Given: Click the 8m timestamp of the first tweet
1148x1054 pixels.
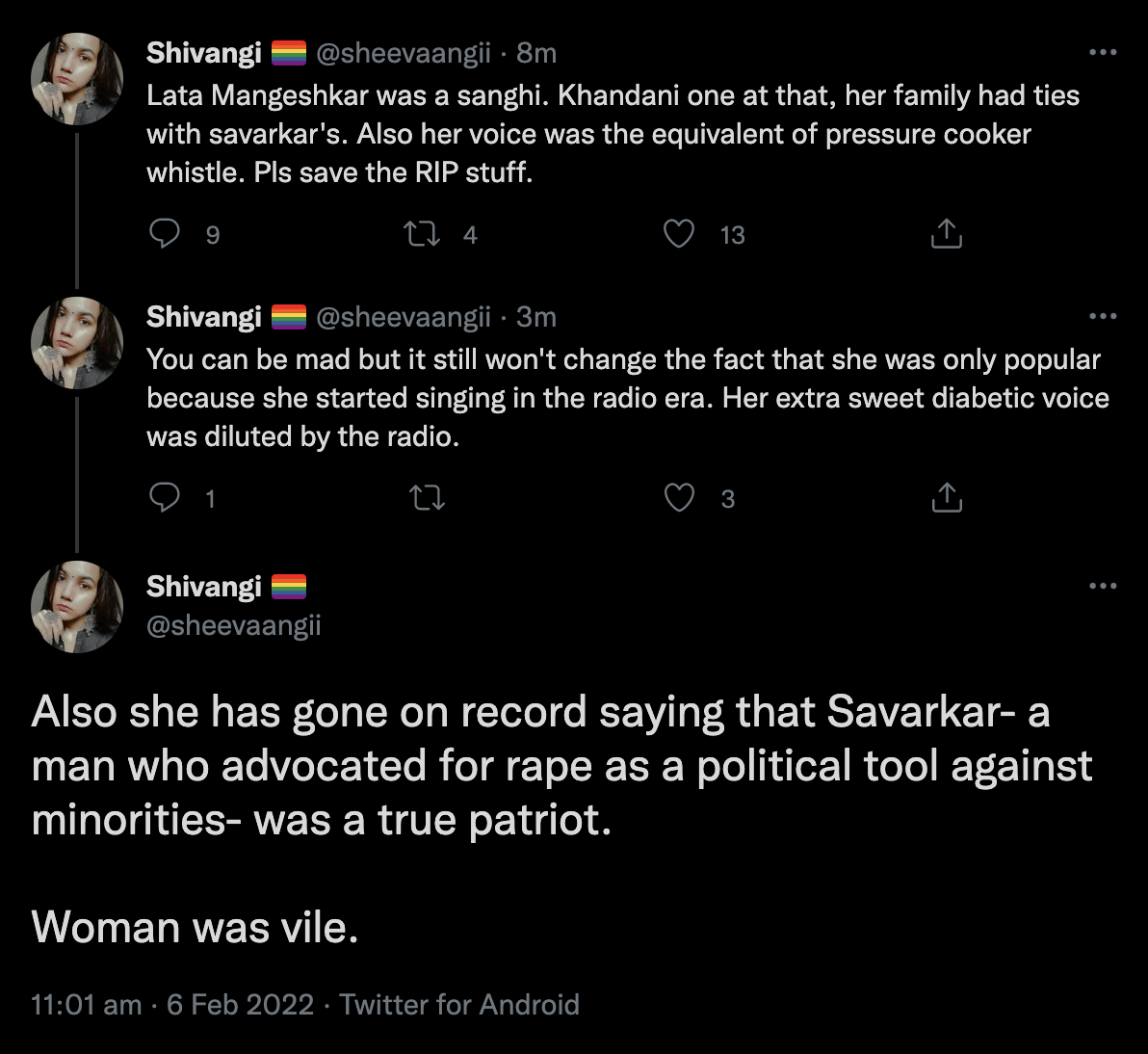Looking at the screenshot, I should point(536,53).
